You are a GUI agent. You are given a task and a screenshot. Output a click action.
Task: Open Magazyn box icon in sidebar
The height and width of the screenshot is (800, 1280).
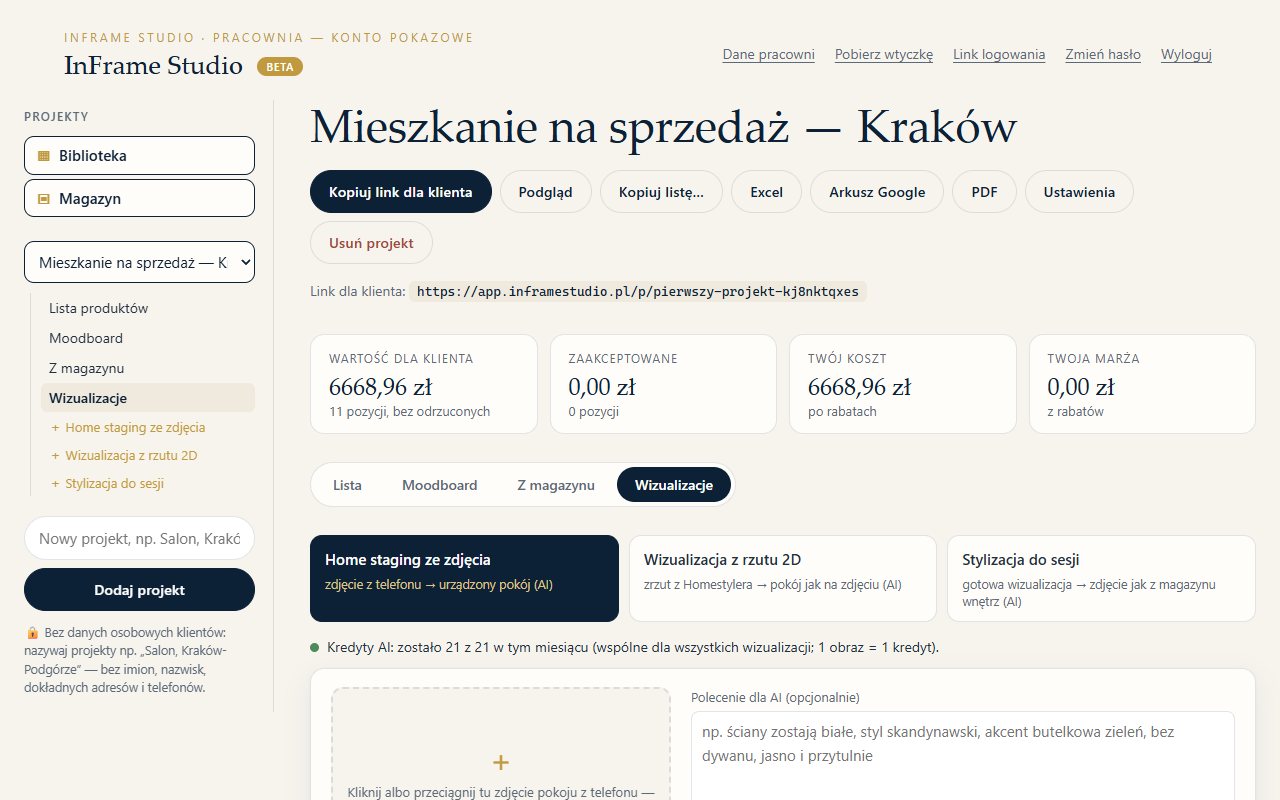tap(43, 199)
